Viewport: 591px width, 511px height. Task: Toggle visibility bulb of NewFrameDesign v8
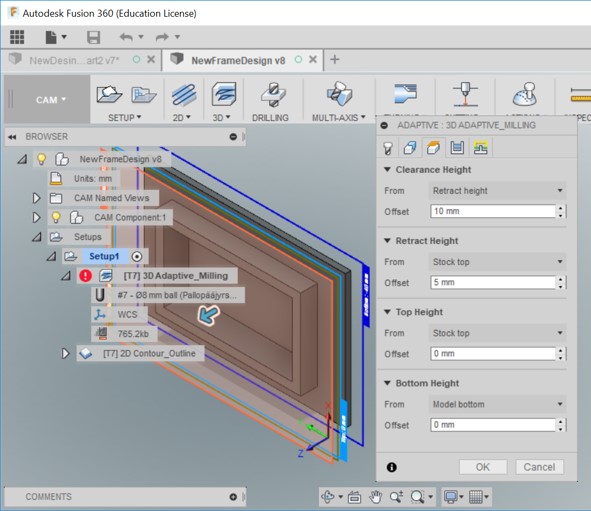[41, 159]
